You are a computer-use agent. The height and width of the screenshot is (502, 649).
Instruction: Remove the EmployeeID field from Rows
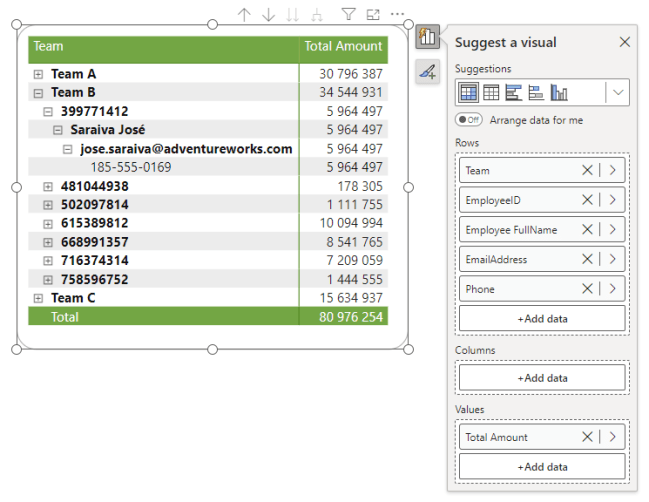click(587, 200)
